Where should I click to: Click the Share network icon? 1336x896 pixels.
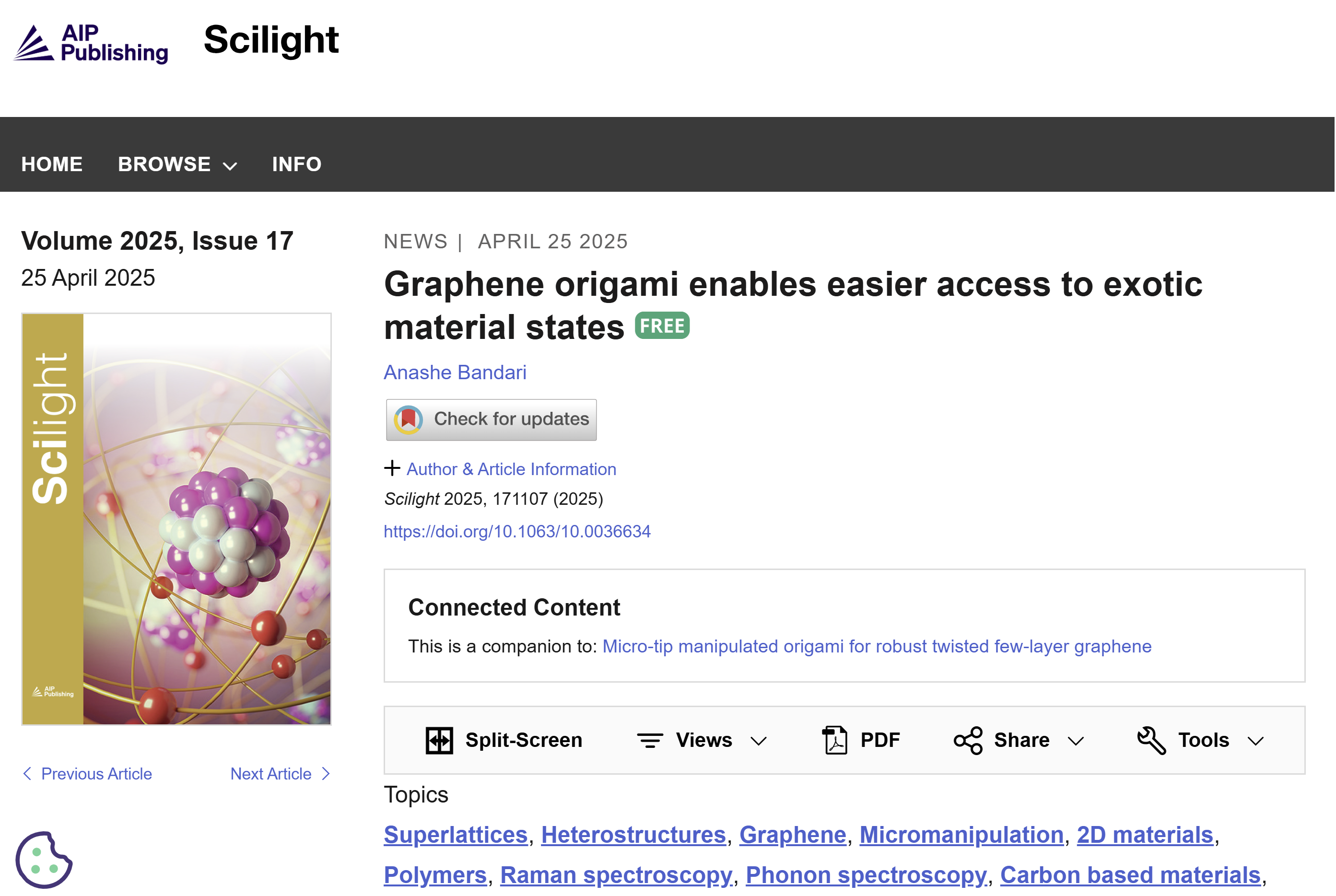(968, 741)
